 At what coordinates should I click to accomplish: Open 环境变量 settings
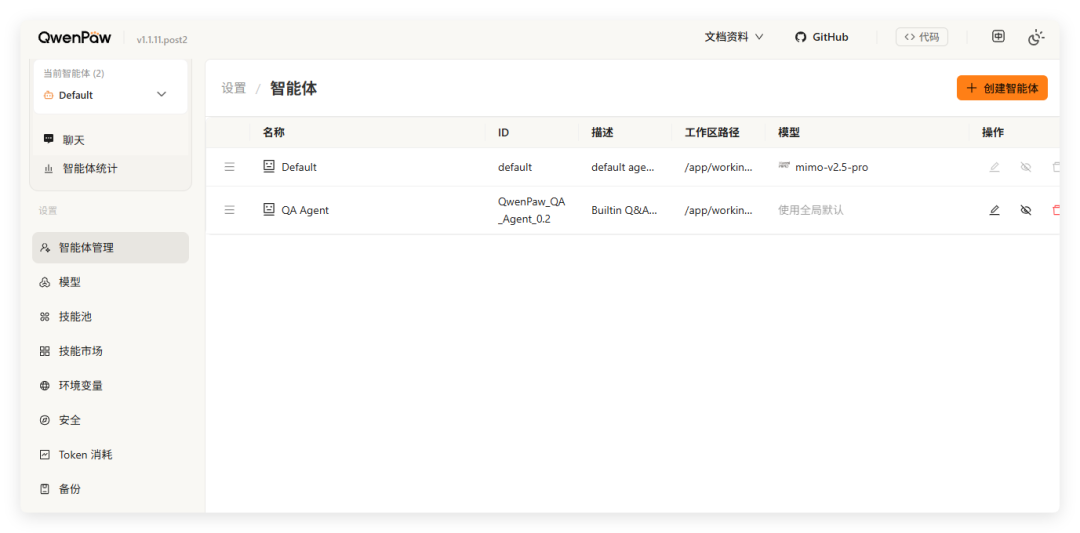[x=110, y=386]
